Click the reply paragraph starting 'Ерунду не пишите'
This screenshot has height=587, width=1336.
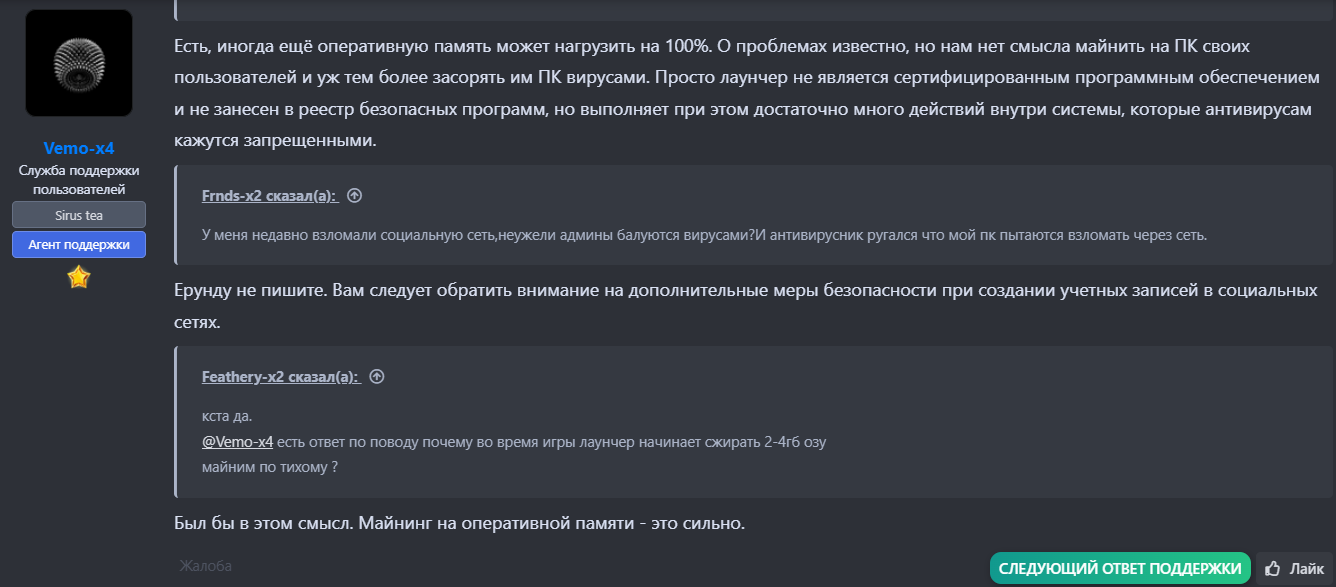(x=745, y=306)
